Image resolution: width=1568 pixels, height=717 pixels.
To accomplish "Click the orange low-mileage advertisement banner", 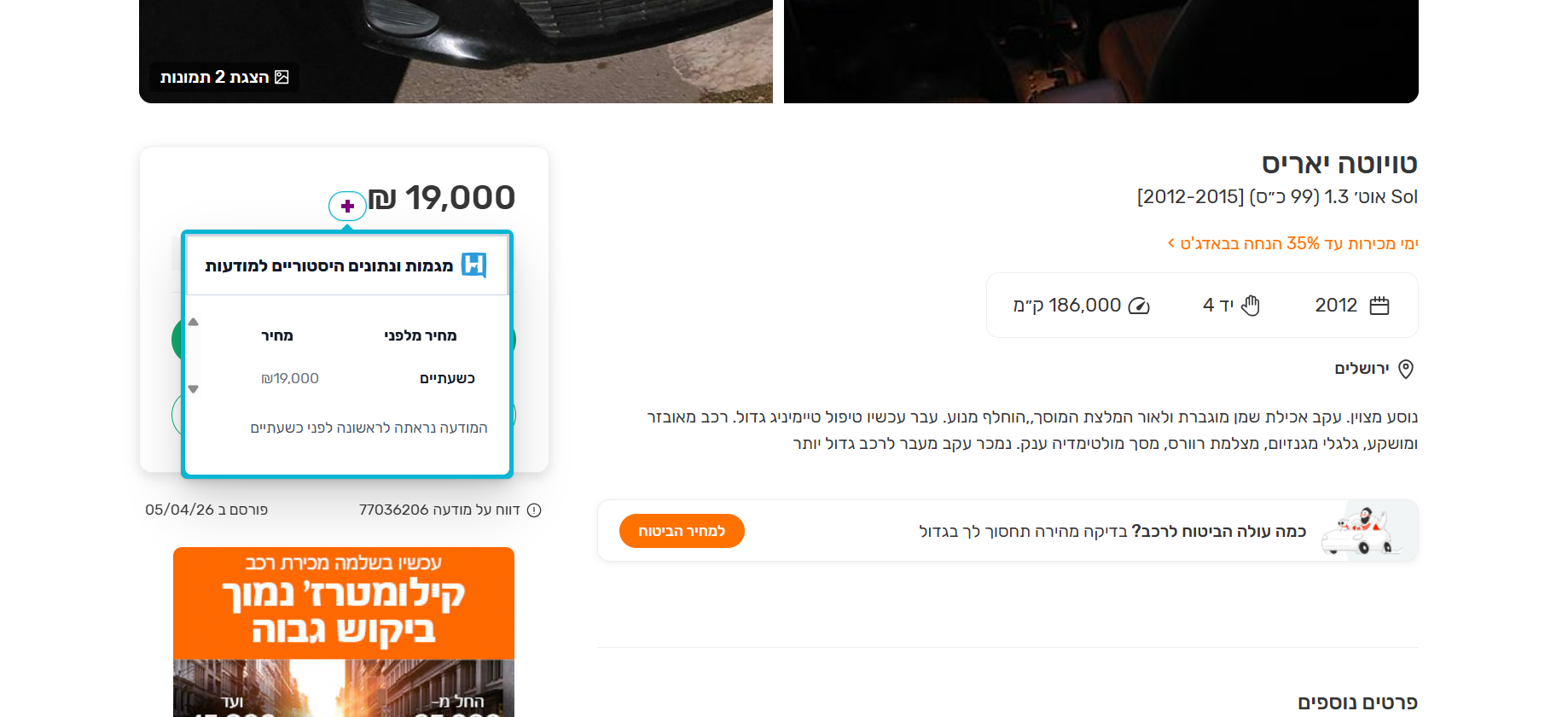I will click(x=344, y=632).
